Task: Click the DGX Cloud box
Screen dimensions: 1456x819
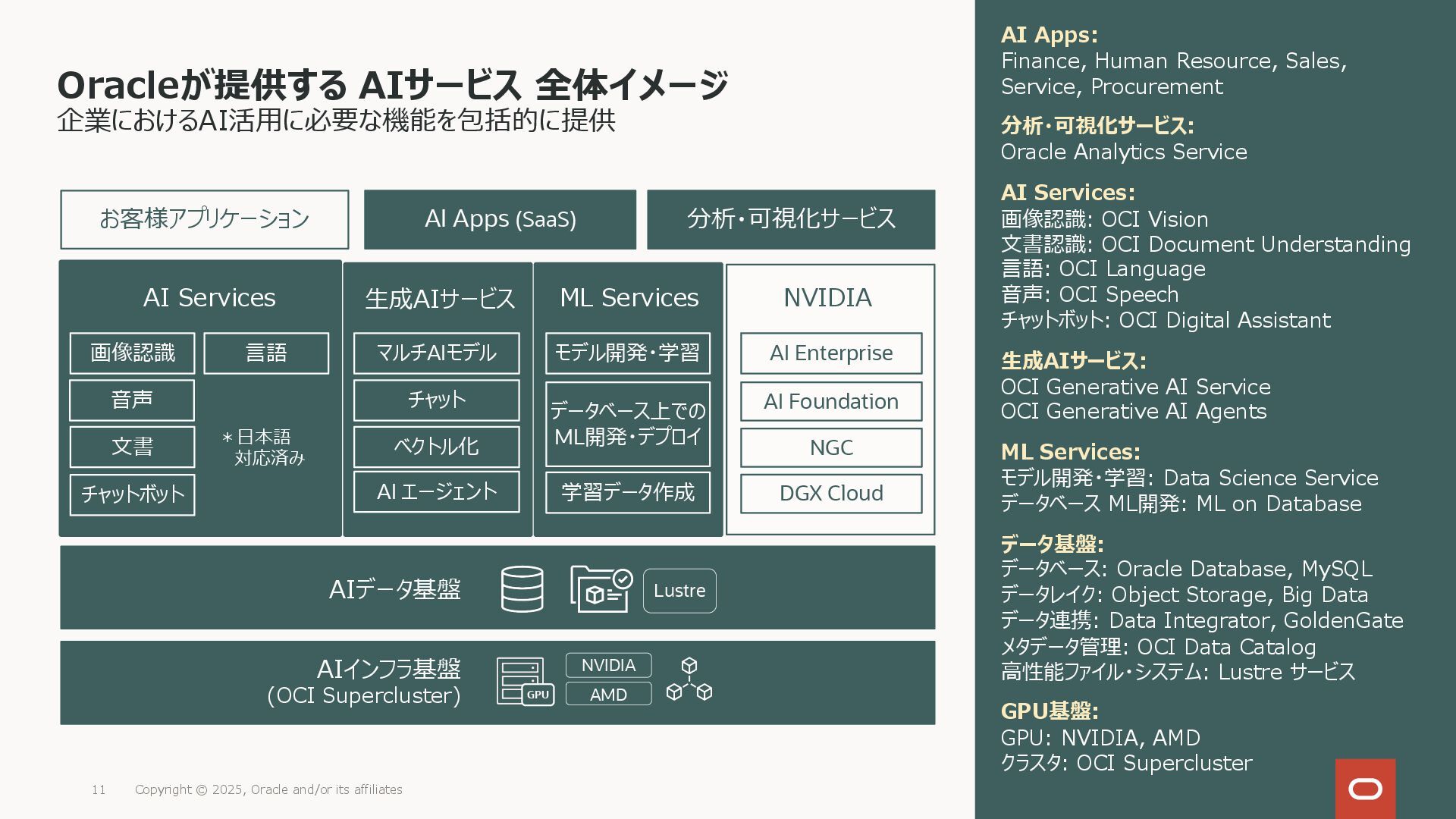Action: pyautogui.click(x=831, y=494)
